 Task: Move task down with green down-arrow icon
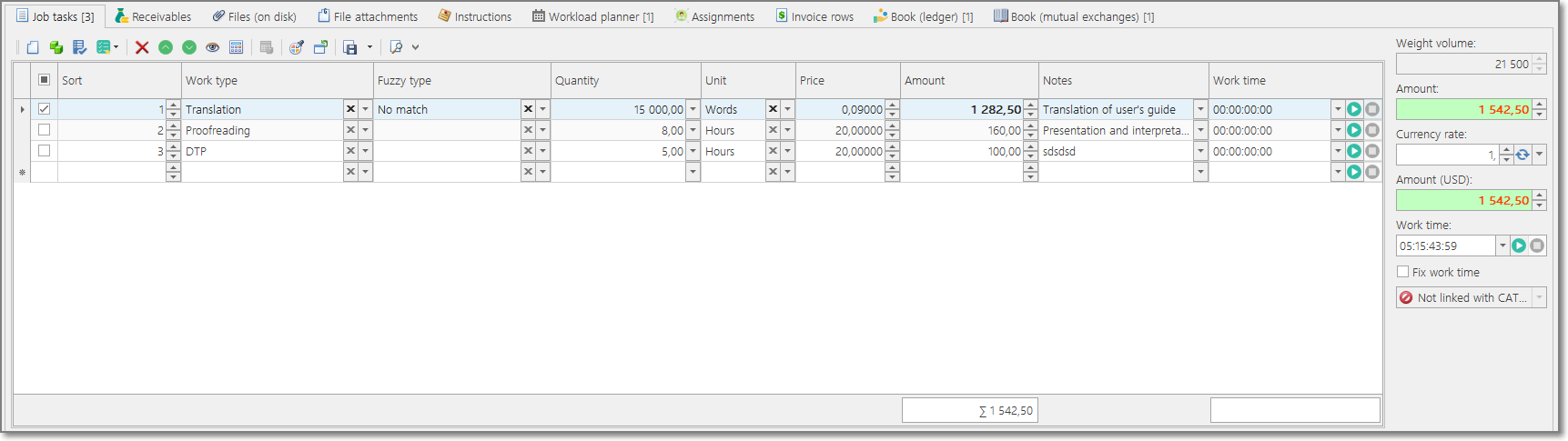[189, 47]
